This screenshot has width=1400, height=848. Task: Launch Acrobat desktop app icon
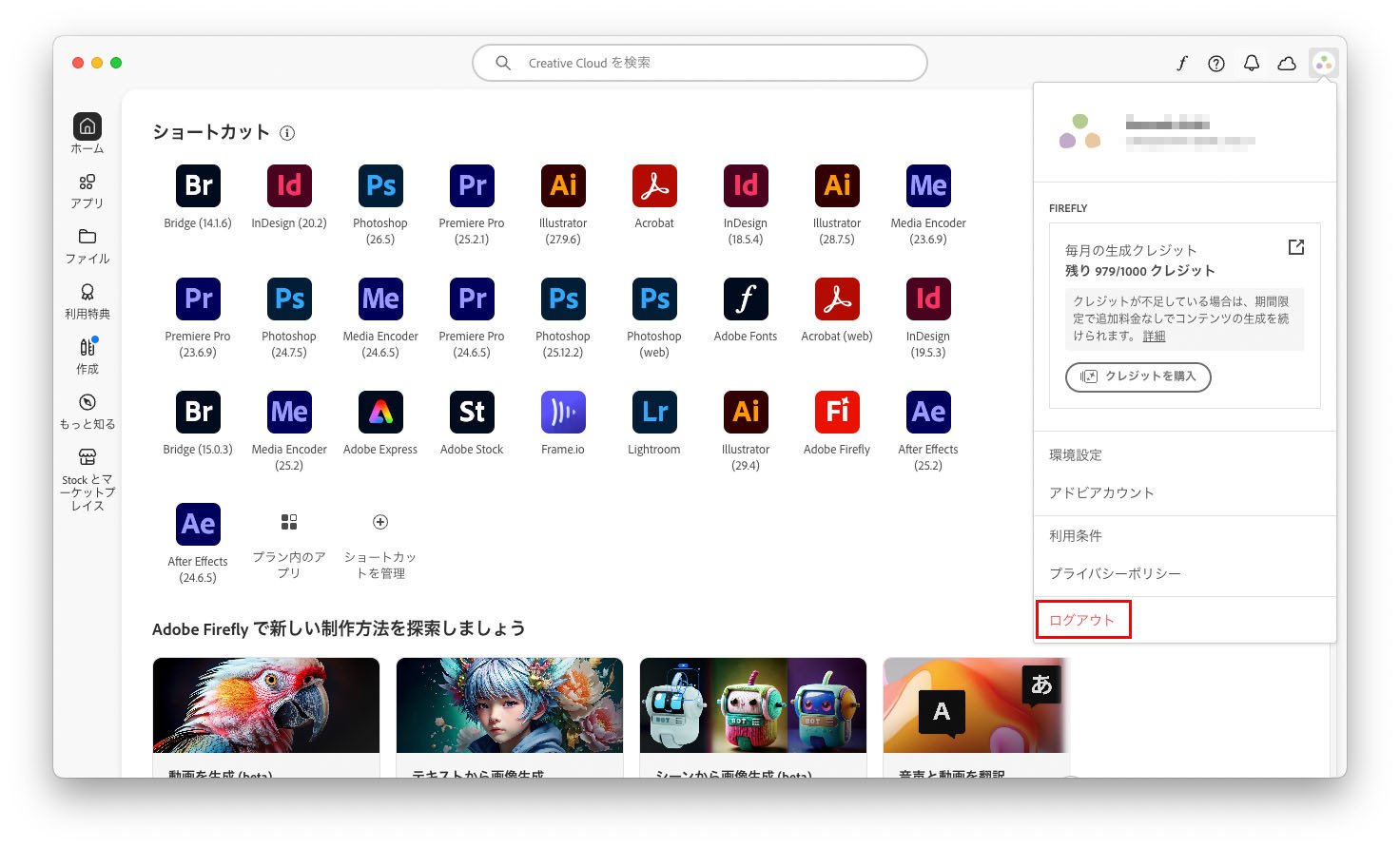pyautogui.click(x=654, y=185)
